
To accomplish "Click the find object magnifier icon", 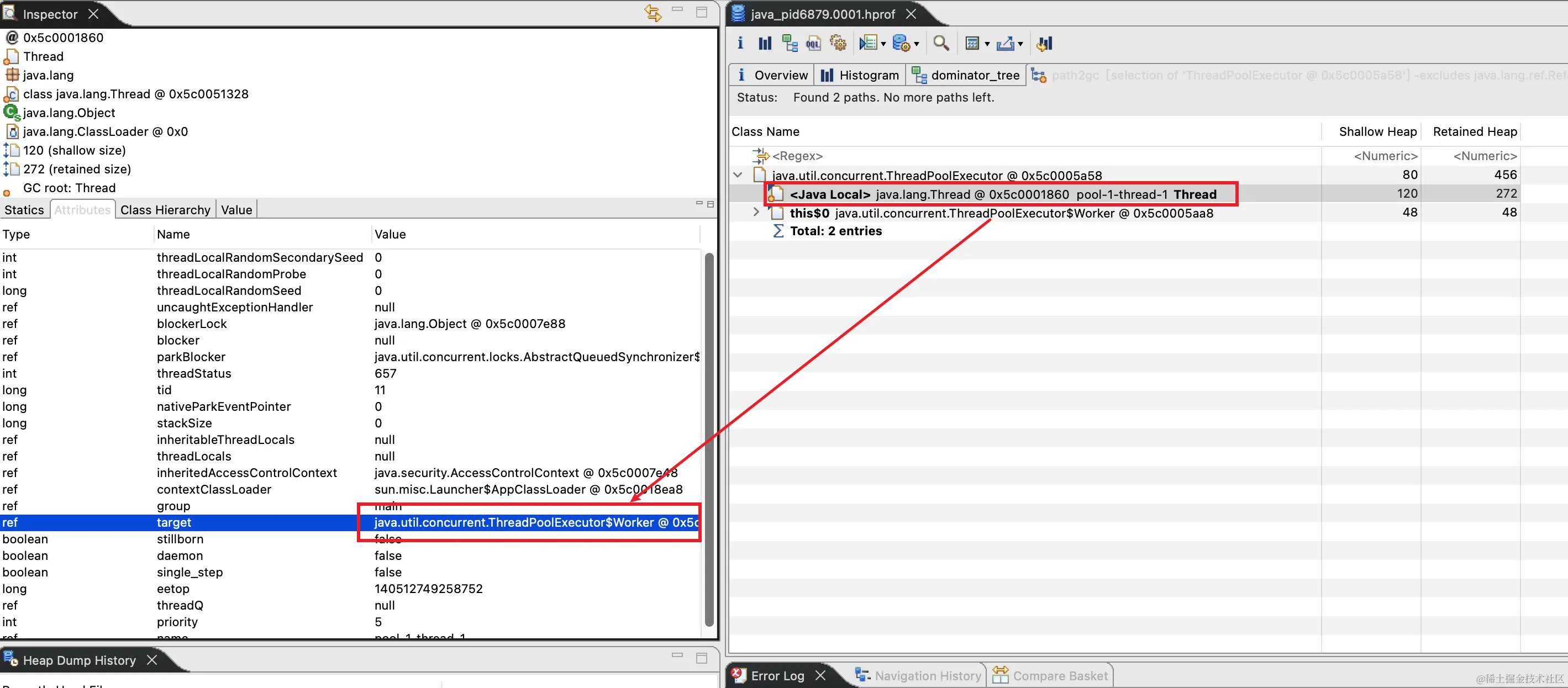I will 941,43.
